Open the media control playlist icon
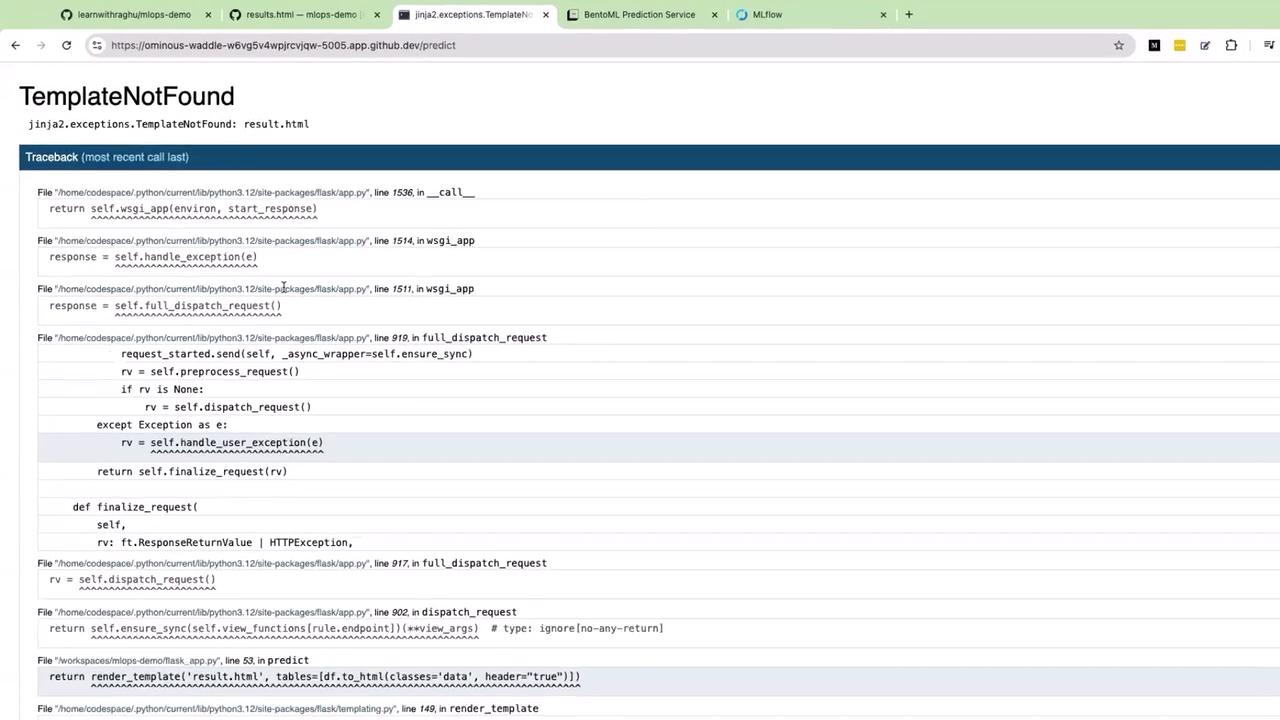 (x=1269, y=45)
